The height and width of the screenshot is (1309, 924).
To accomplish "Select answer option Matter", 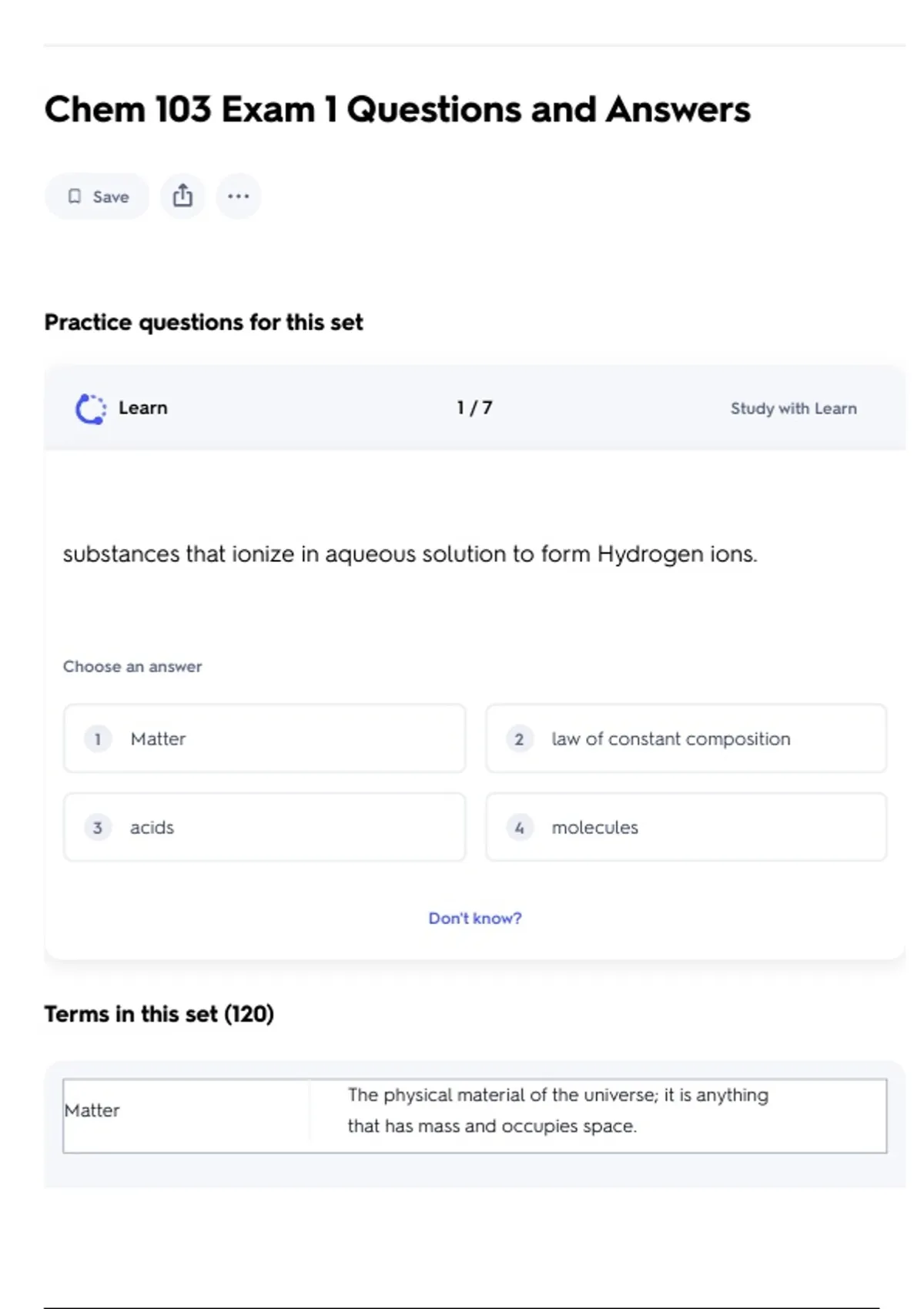I will (x=264, y=738).
